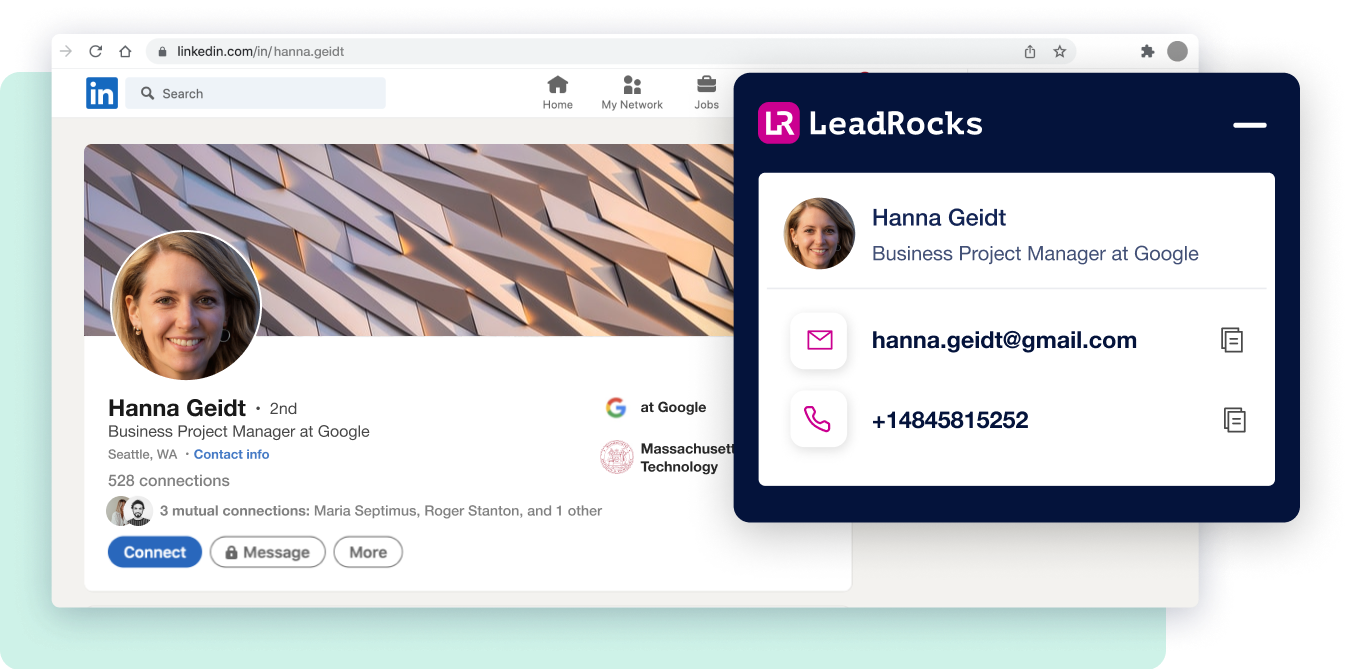Open My Network in LinkedIn navigation
This screenshot has width=1352, height=669.
click(x=632, y=93)
